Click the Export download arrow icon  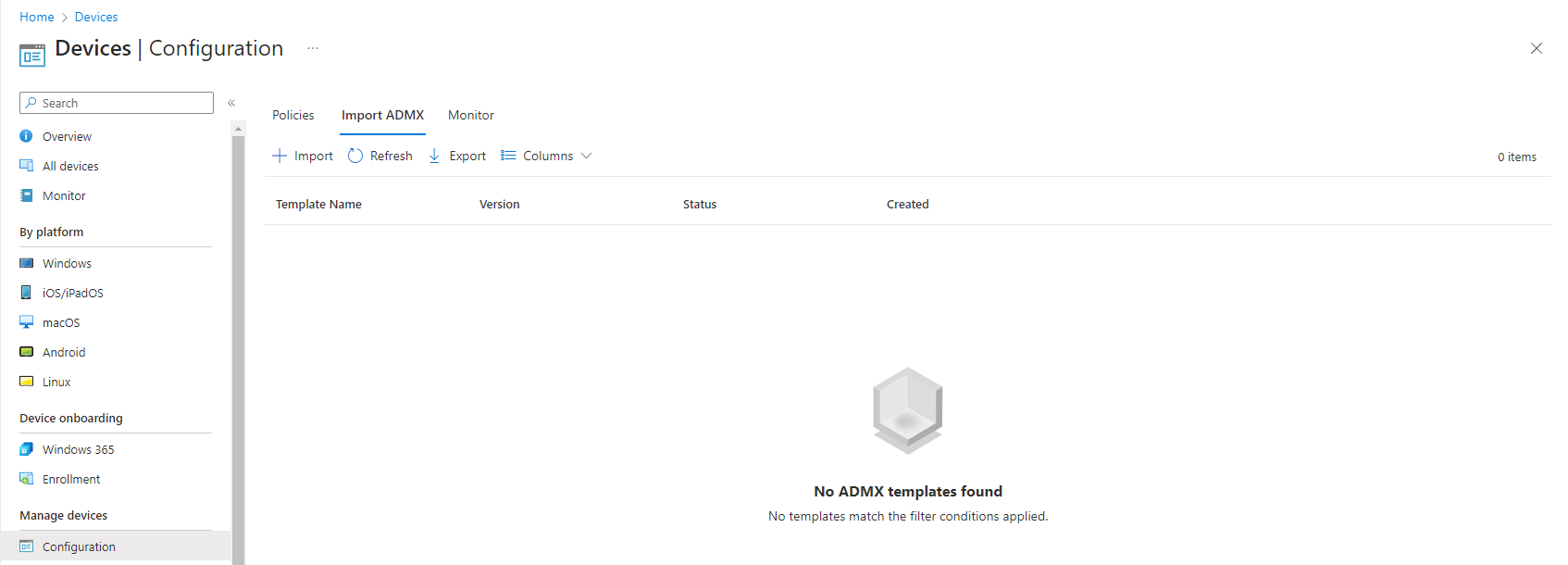point(434,156)
